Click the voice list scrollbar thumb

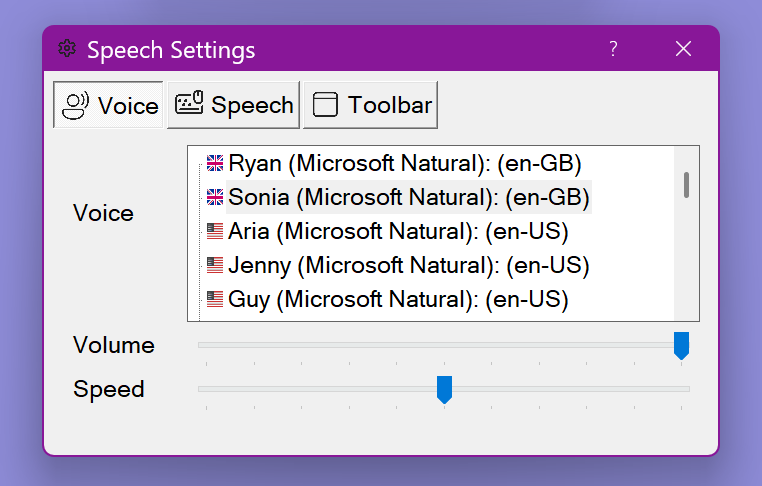[686, 185]
